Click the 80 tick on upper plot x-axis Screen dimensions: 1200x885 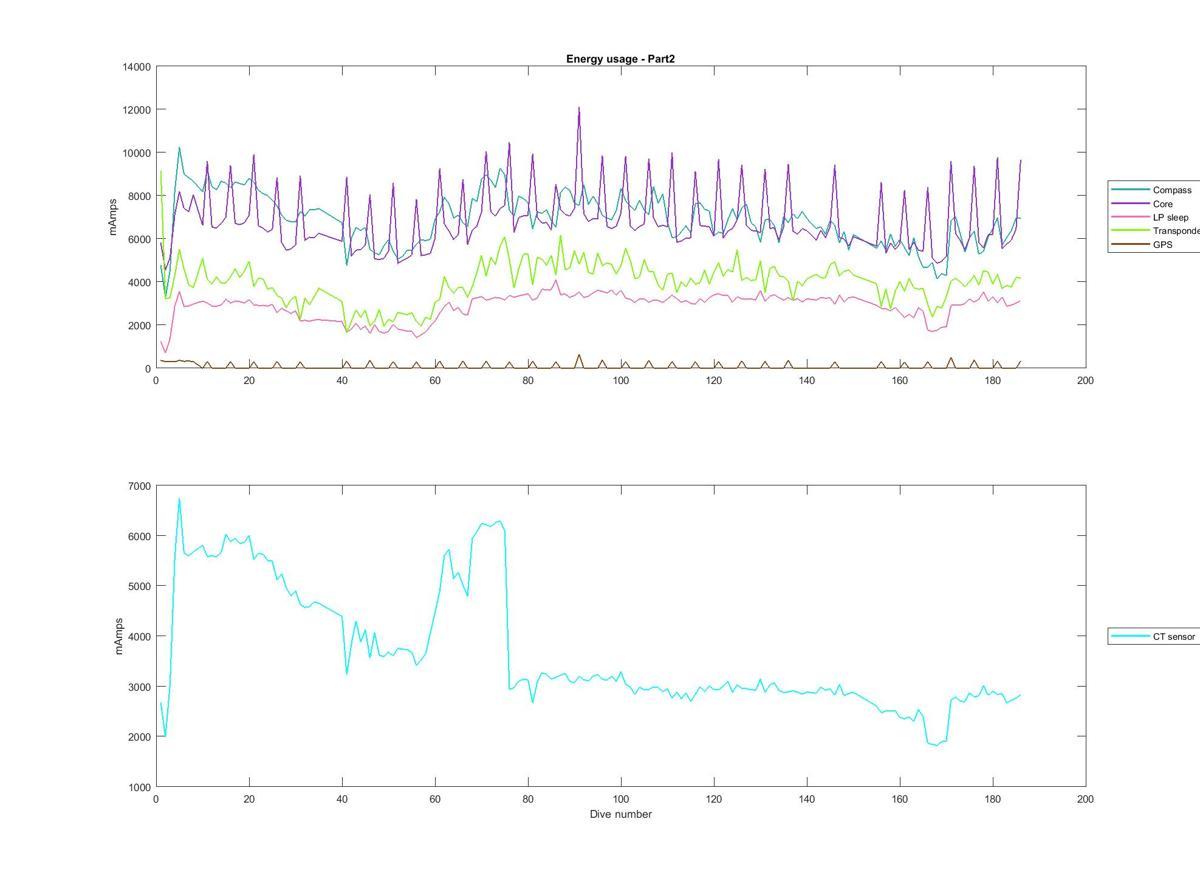point(528,380)
